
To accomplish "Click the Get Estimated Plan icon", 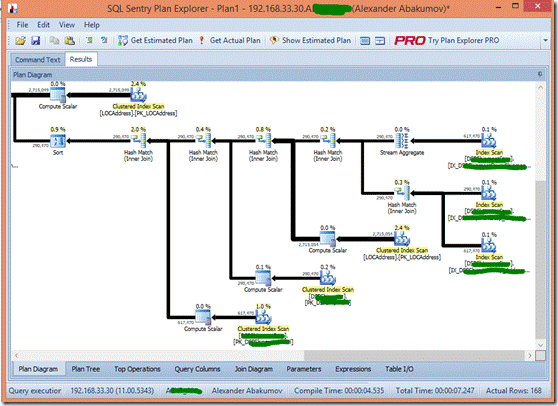I will point(123,41).
